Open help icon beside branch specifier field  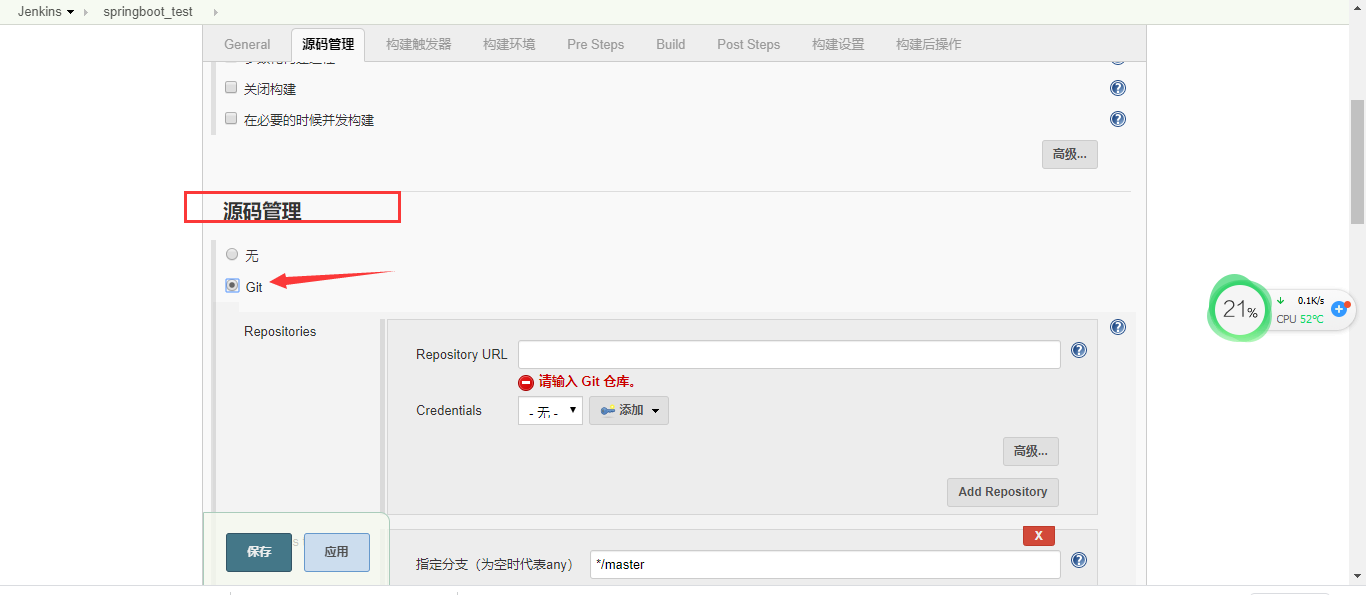[x=1079, y=560]
